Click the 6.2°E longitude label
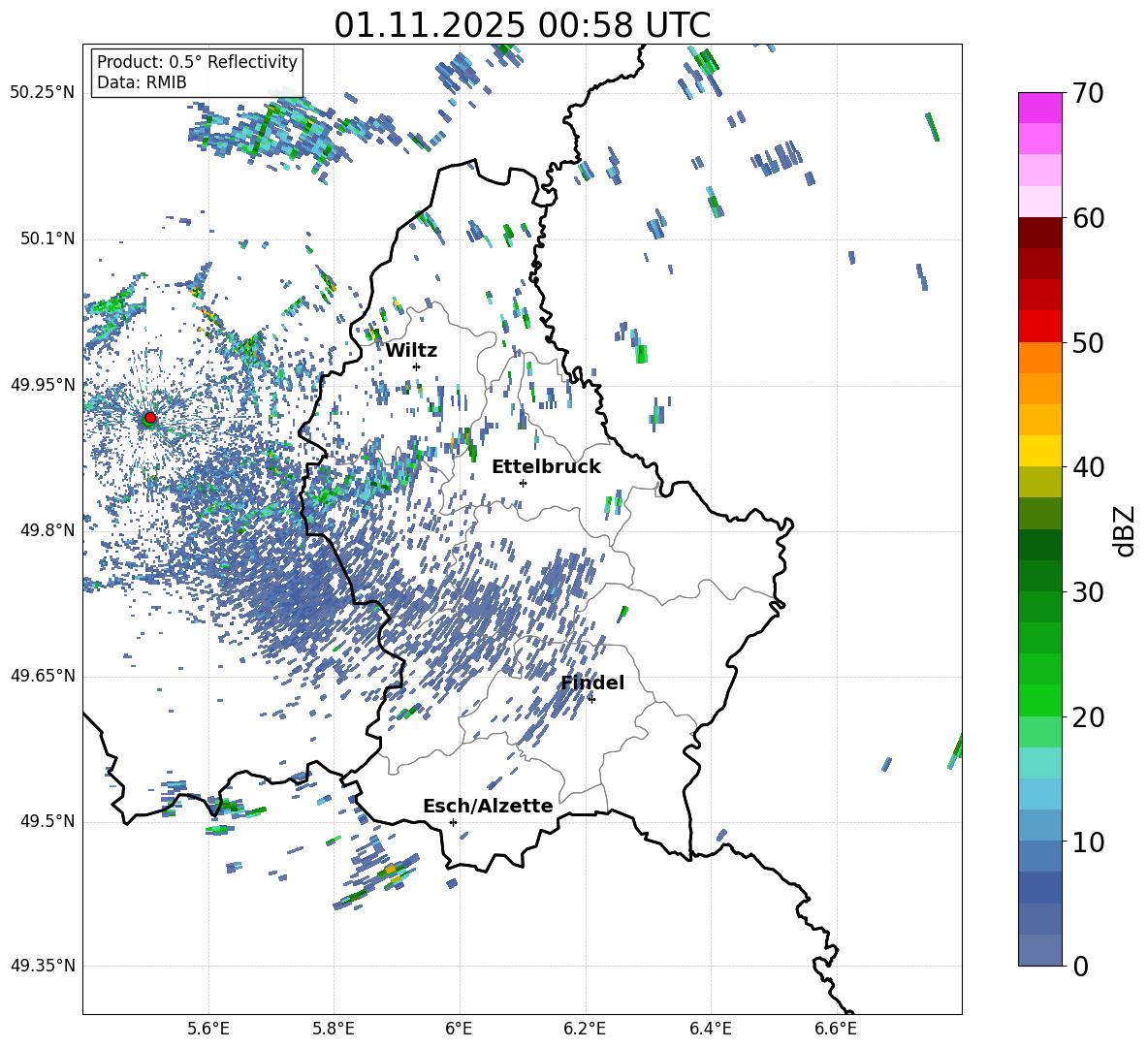1148x1048 pixels. click(x=585, y=1029)
